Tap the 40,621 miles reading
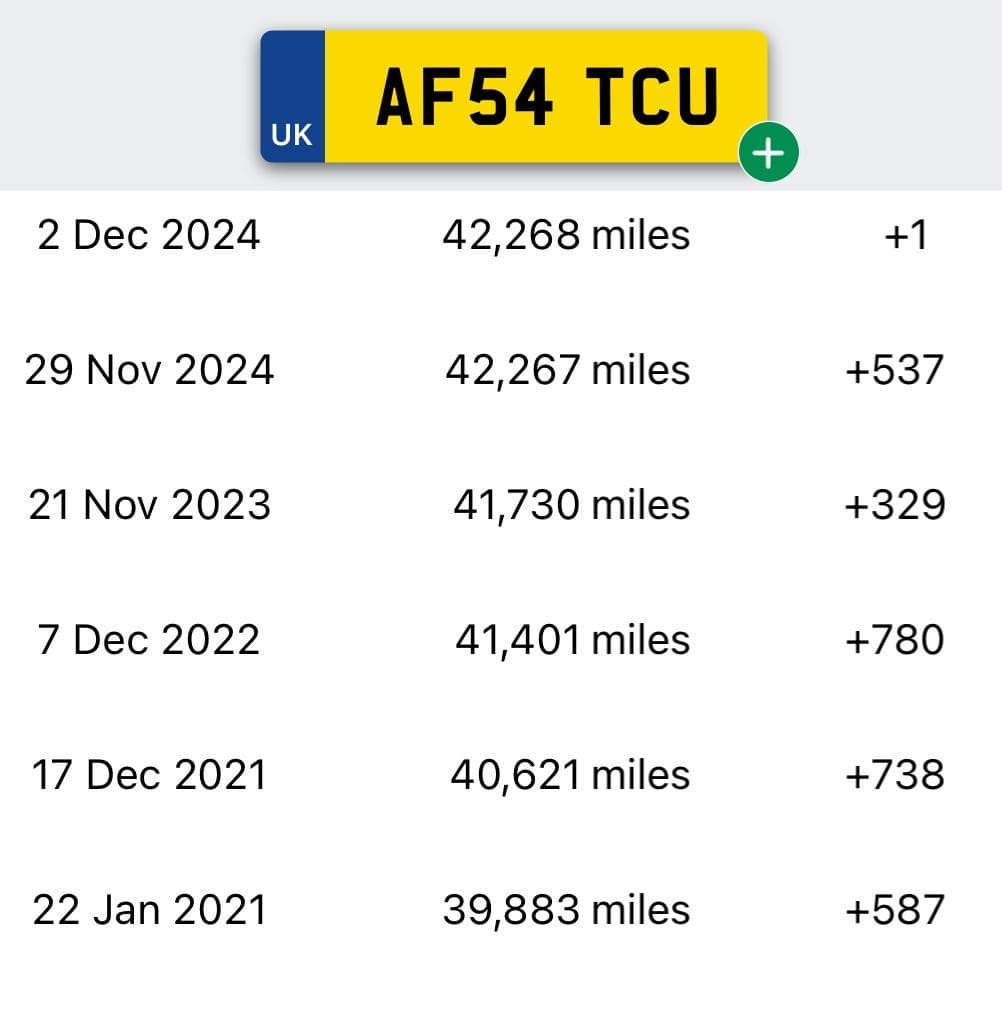The image size is (1002, 1020). pyautogui.click(x=570, y=775)
